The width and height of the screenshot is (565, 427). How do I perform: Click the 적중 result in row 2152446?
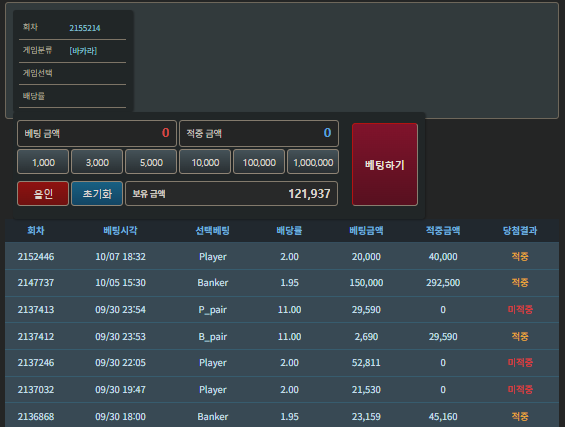tap(520, 257)
